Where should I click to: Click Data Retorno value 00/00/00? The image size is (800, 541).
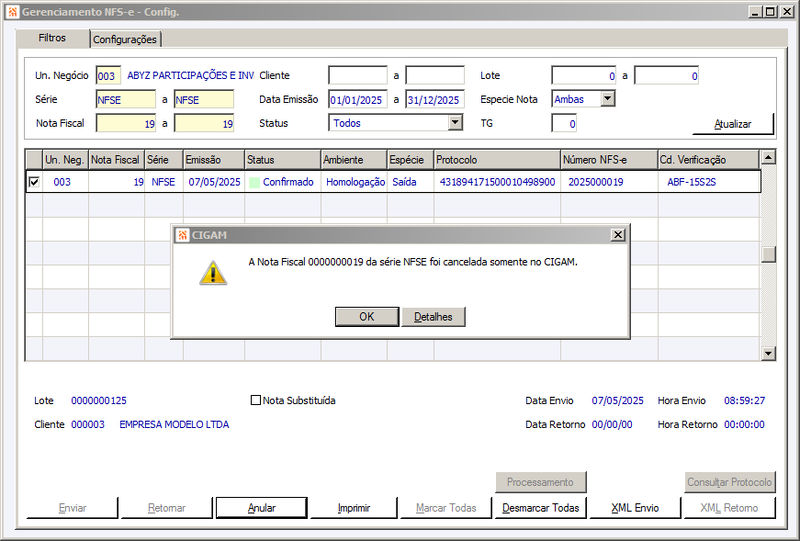(612, 425)
